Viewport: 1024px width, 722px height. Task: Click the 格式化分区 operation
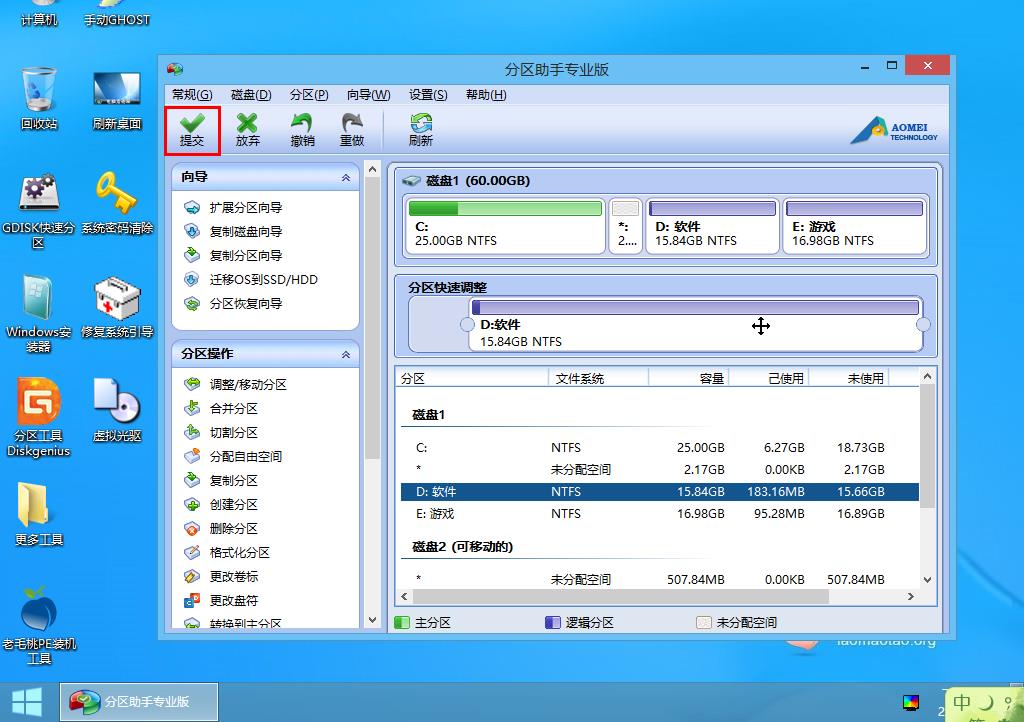(x=239, y=552)
